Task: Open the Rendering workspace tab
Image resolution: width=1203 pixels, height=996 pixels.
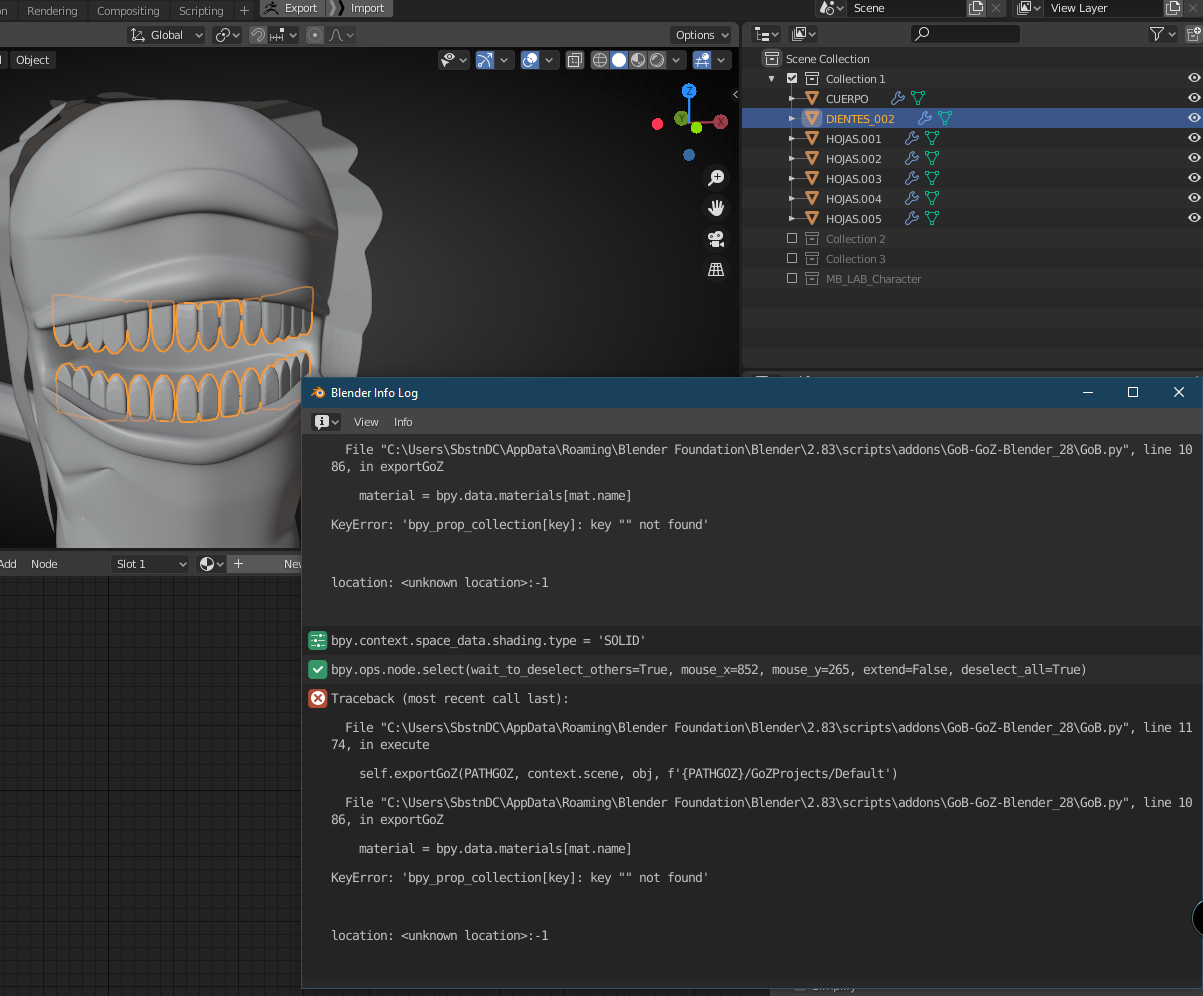Action: tap(52, 10)
